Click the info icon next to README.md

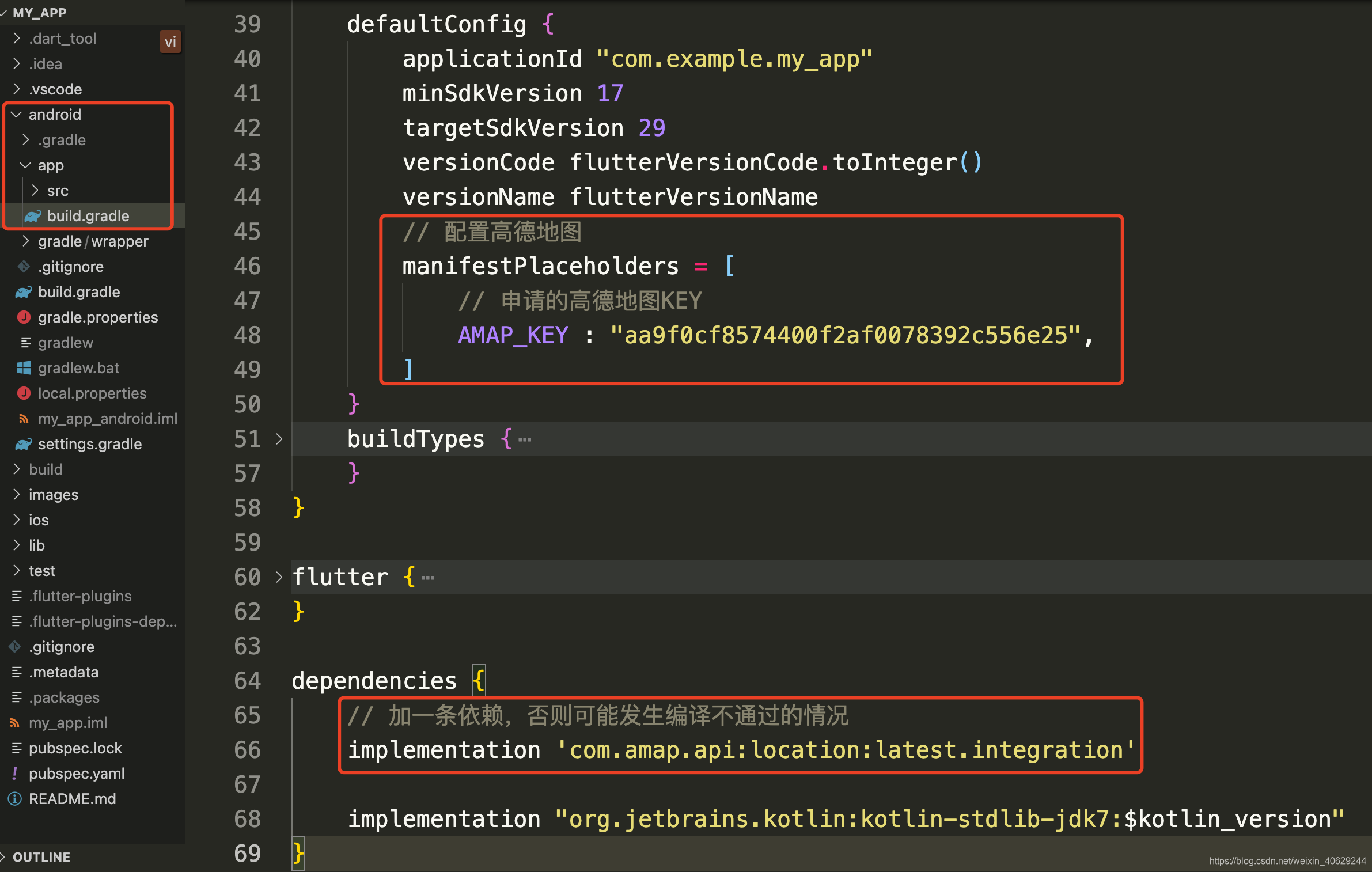14,799
